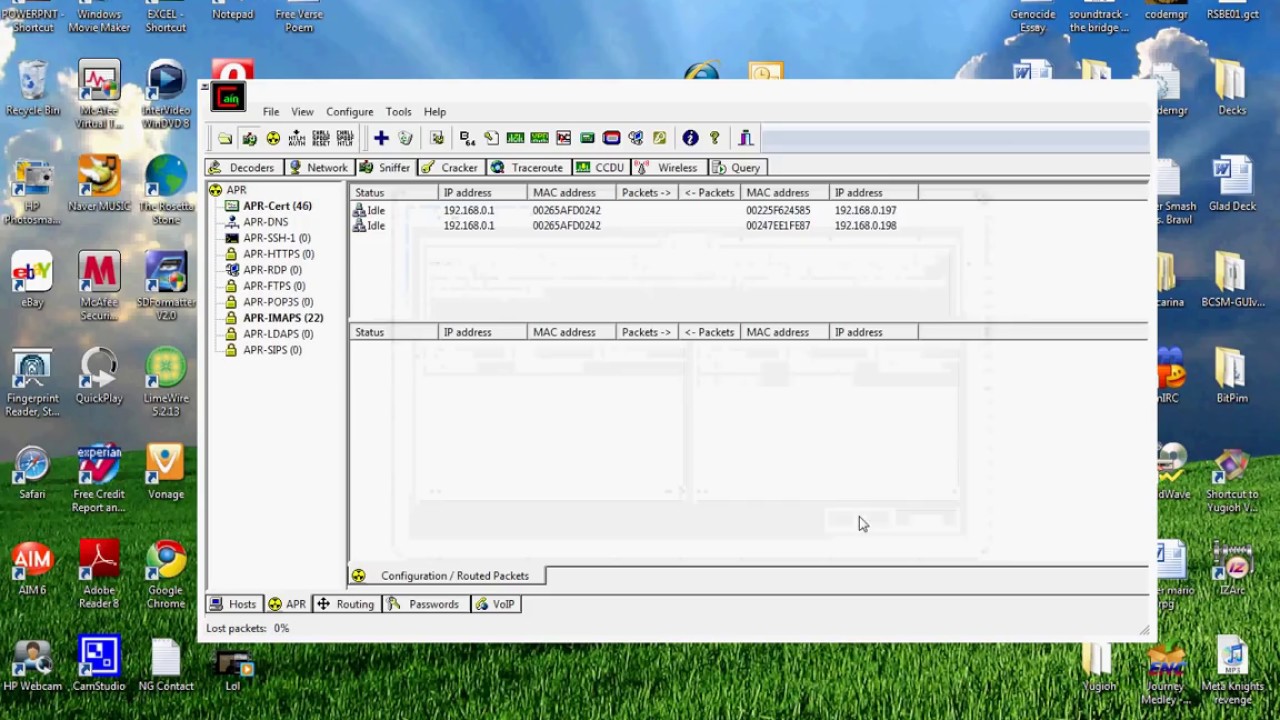Screen dimensions: 1280x720
Task: Select the Configuration / Routed Packets tab
Action: pos(446,576)
